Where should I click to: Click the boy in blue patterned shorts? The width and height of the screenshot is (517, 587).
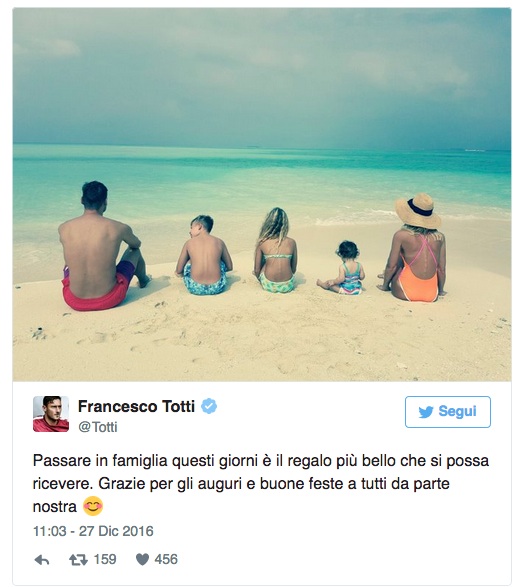coord(204,256)
